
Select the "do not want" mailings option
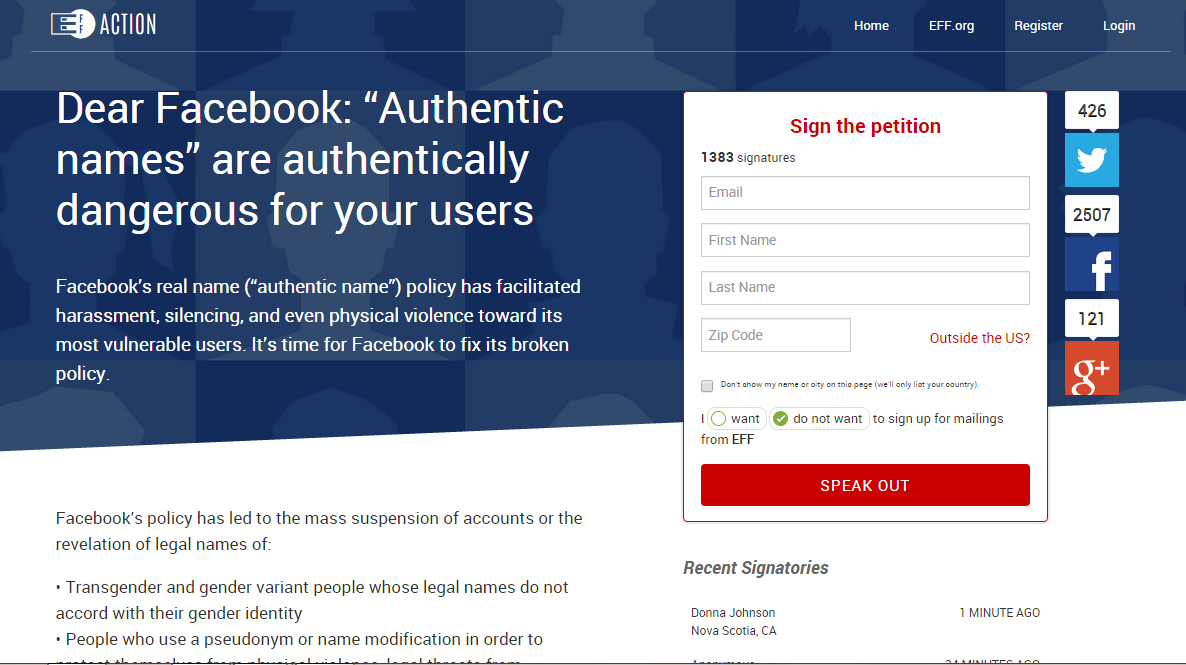coord(781,419)
